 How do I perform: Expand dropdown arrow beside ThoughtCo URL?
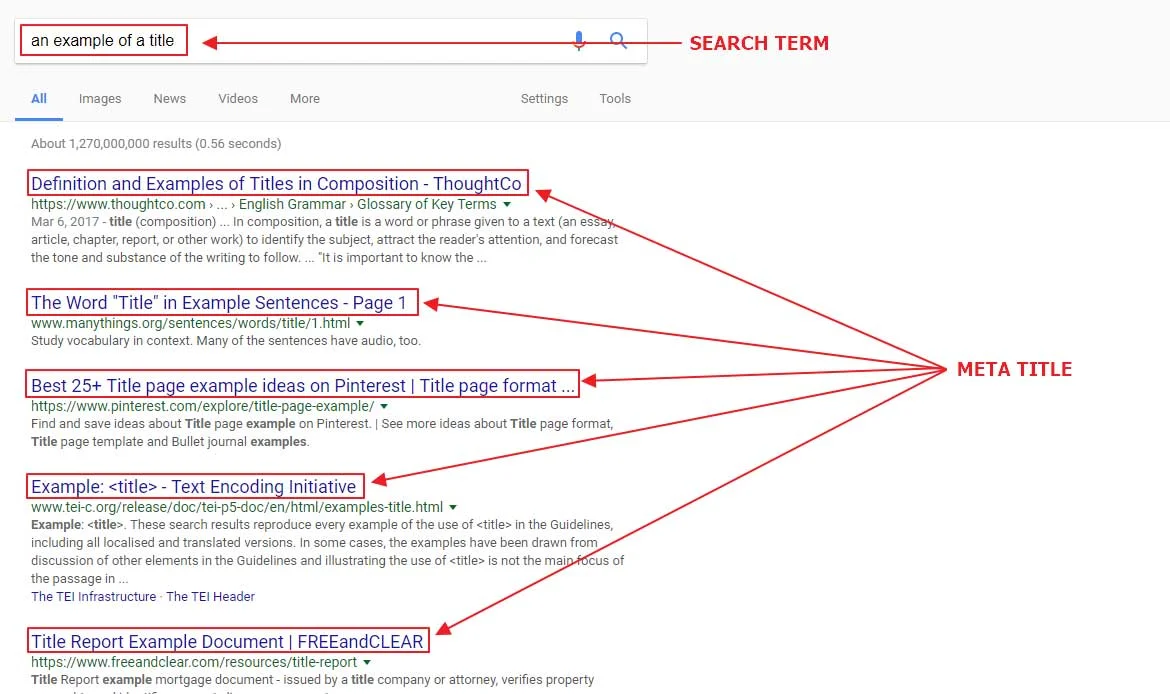(508, 205)
